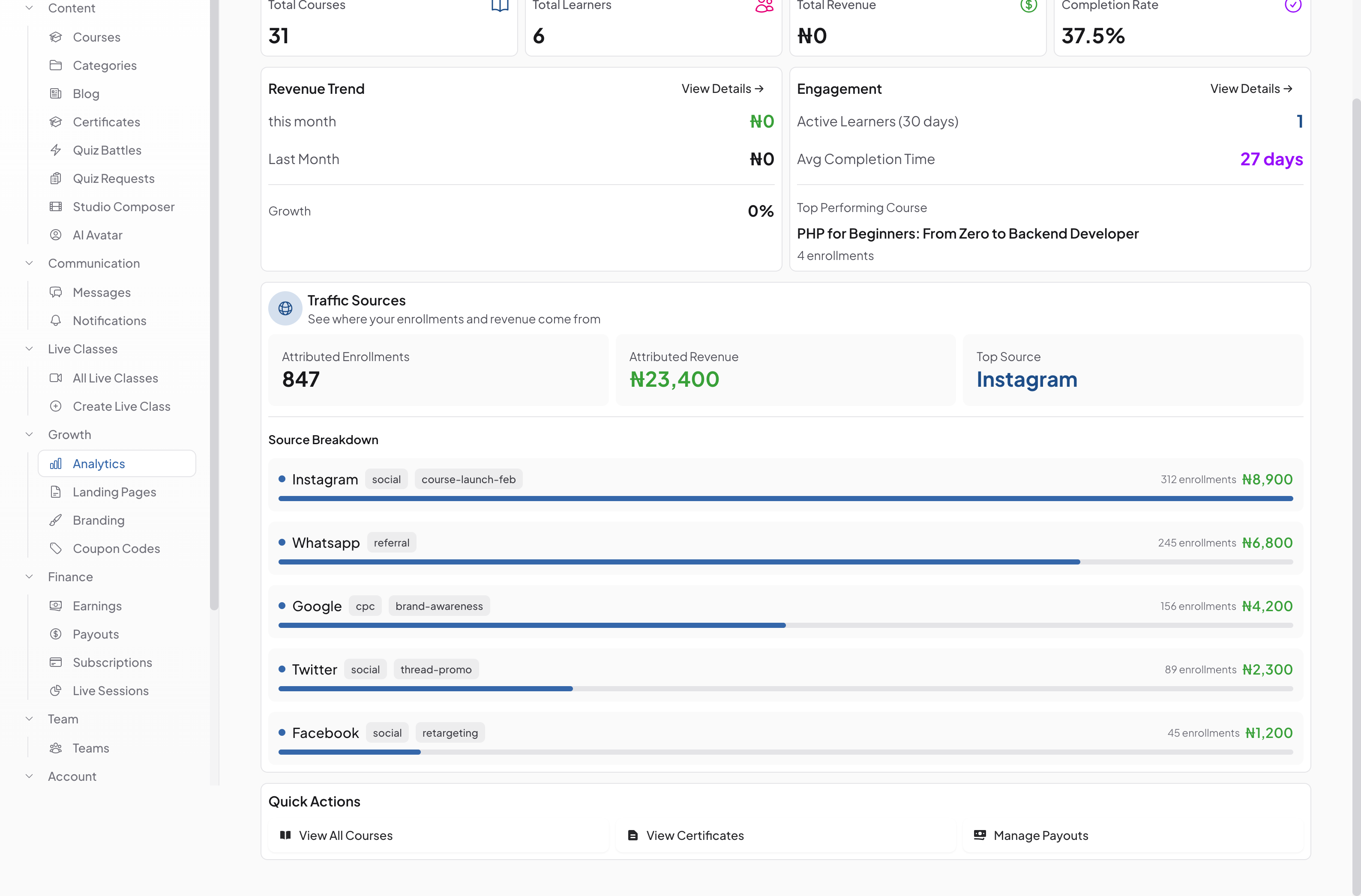Open the Studio Composer tool

[123, 206]
